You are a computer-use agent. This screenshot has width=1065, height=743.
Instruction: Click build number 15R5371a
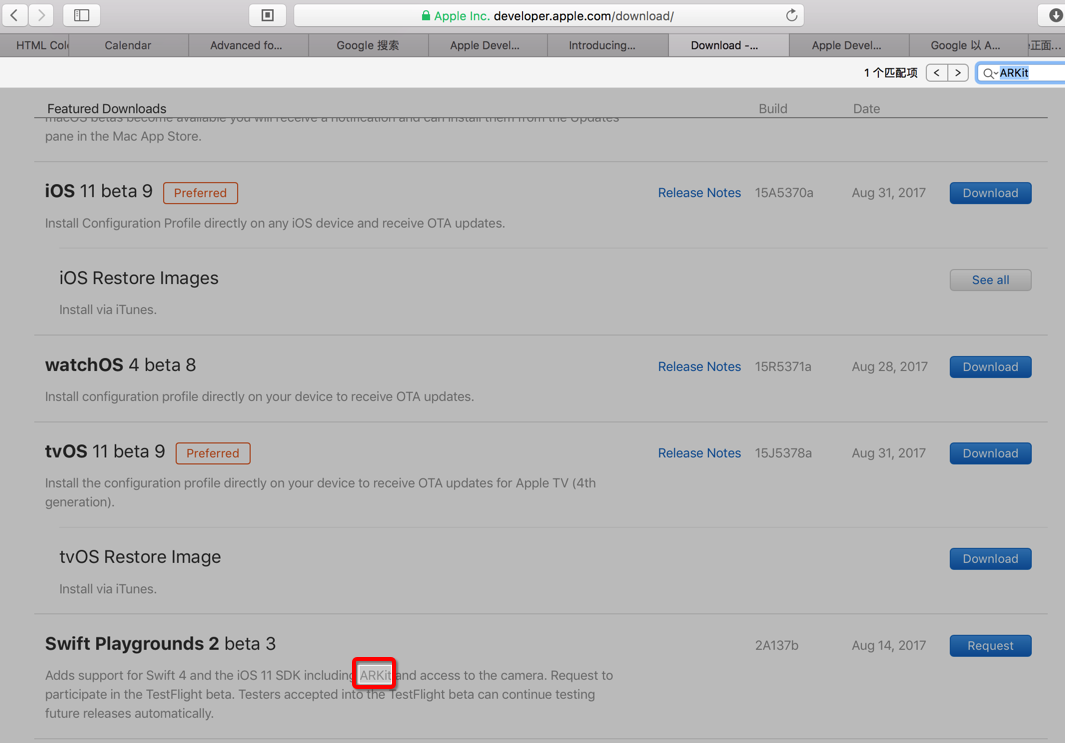pyautogui.click(x=783, y=367)
